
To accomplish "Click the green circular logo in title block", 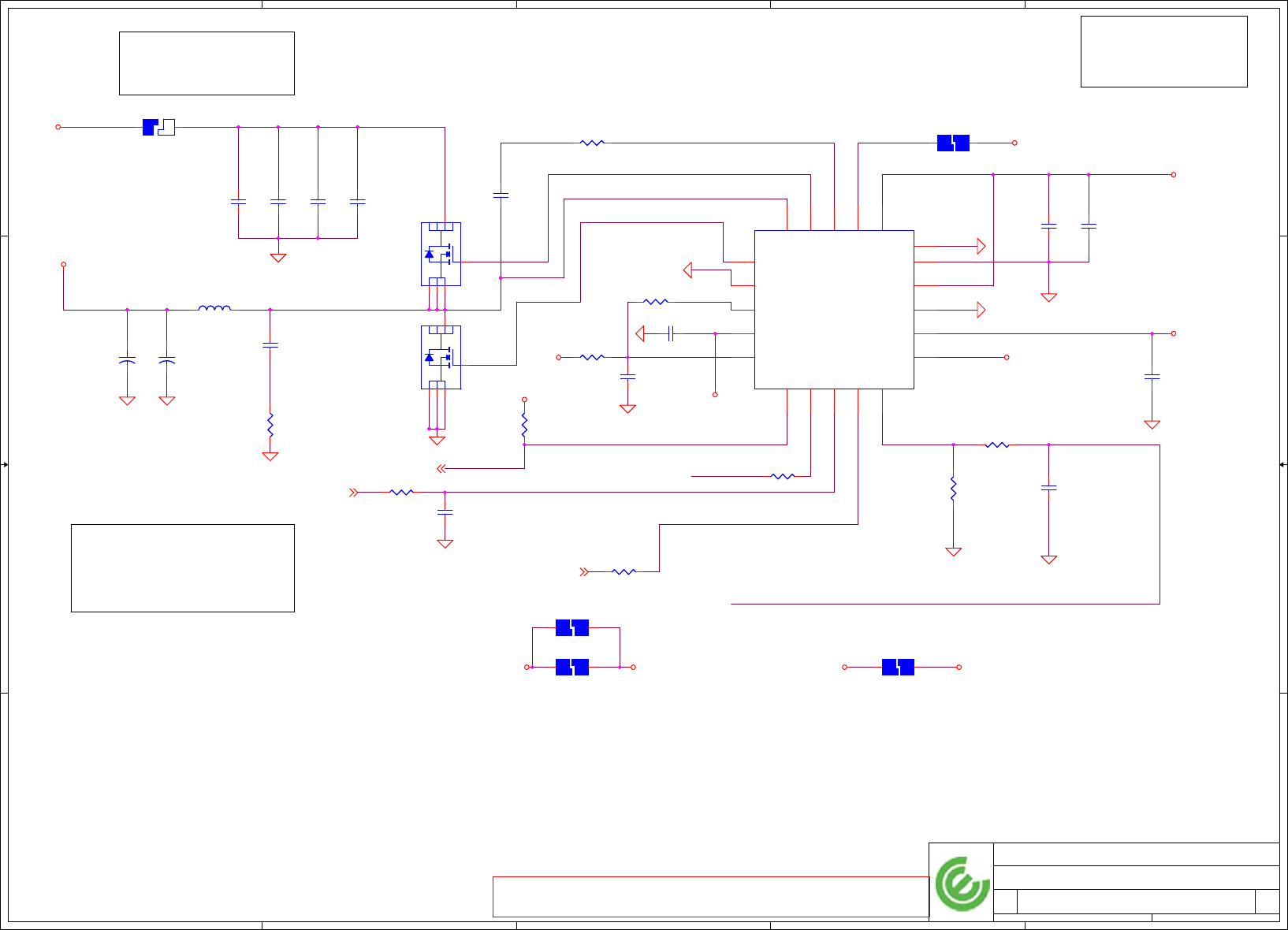I will 962,883.
